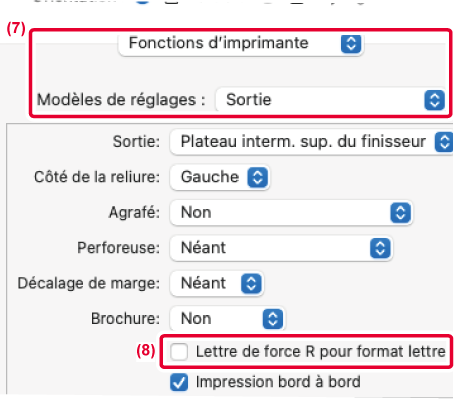Click blue arrows on the Brochure popup
This screenshot has height=399, width=457.
pyautogui.click(x=273, y=319)
